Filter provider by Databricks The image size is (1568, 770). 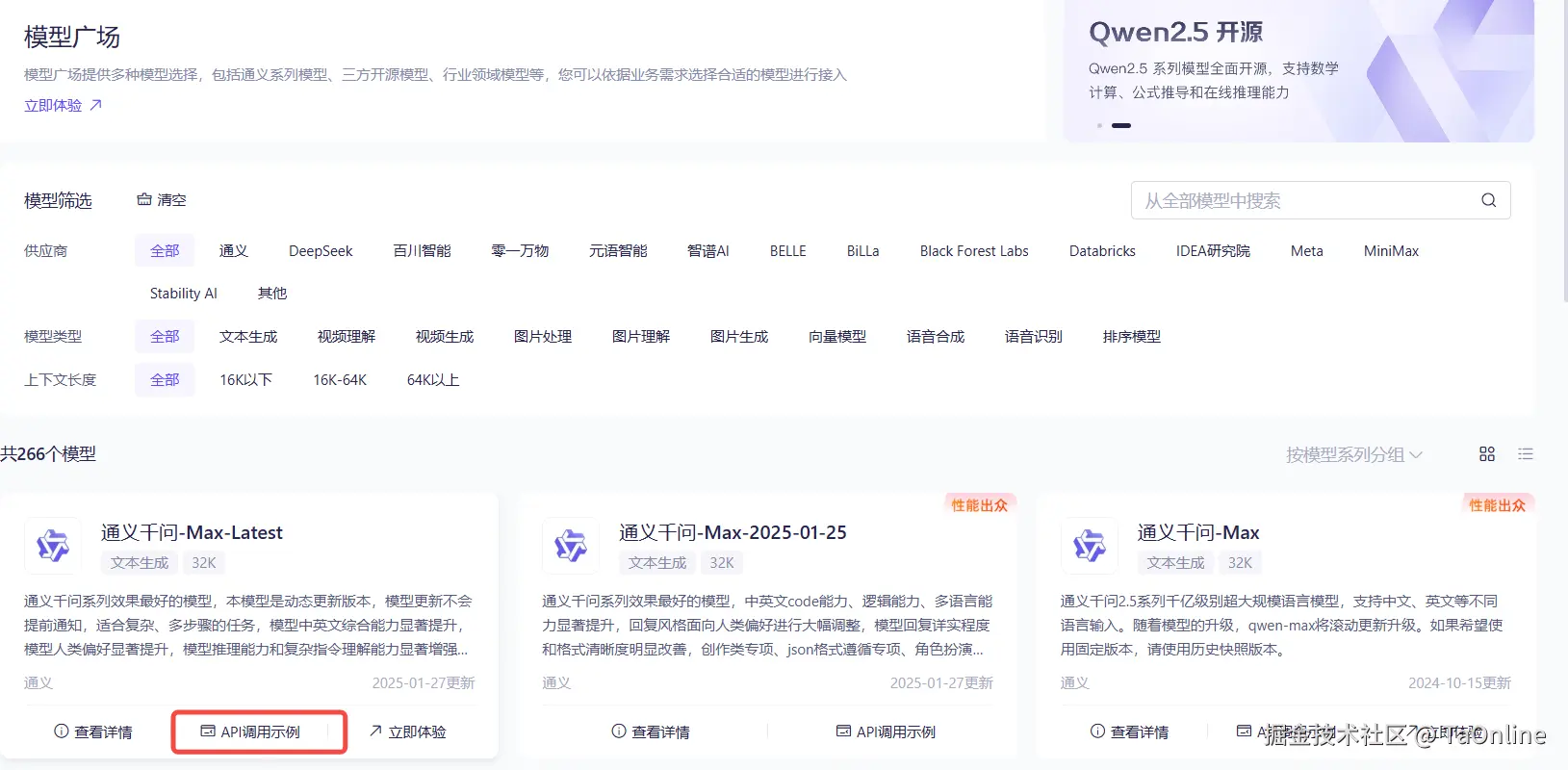[x=1102, y=250]
